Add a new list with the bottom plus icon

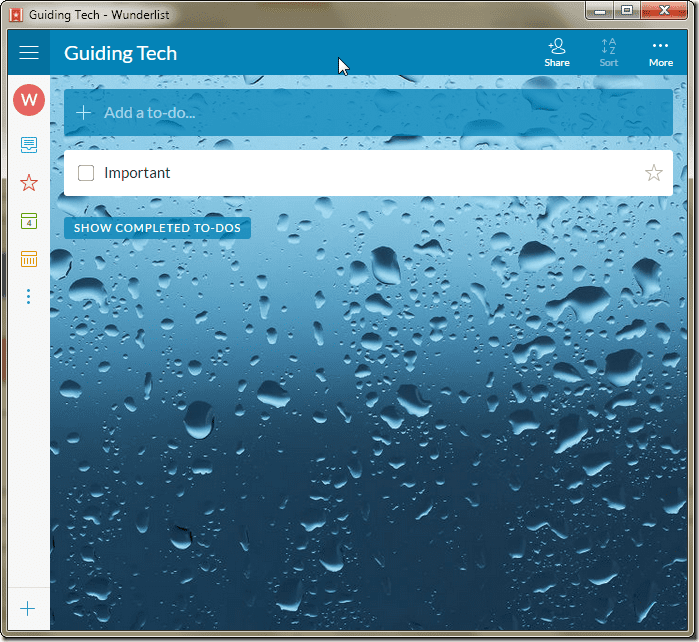click(28, 609)
